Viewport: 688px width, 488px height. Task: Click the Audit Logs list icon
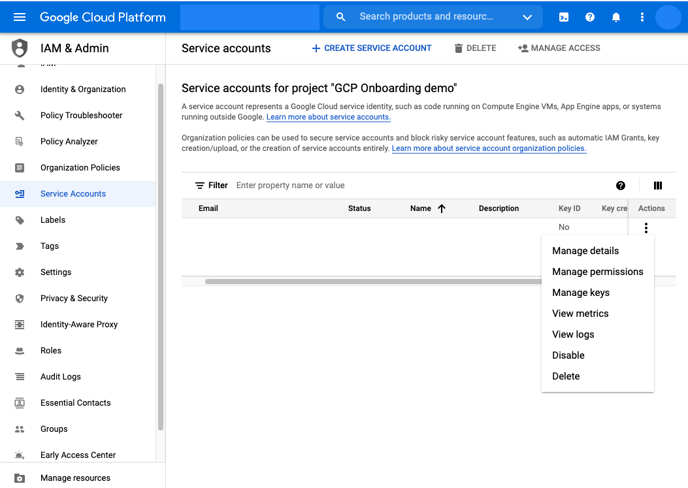19,377
